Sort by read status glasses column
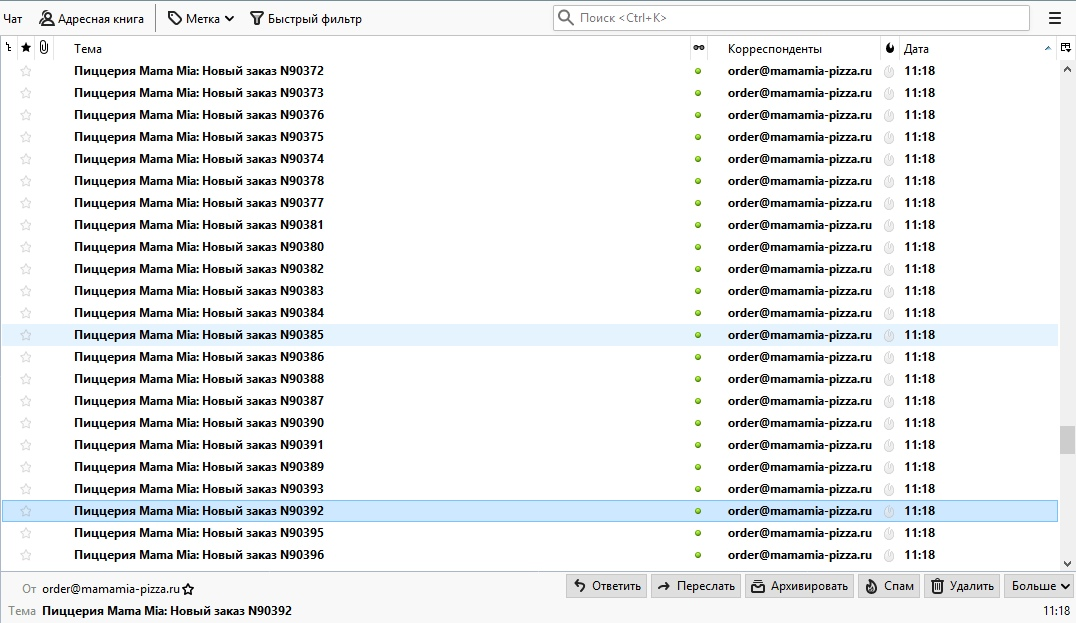 [699, 48]
